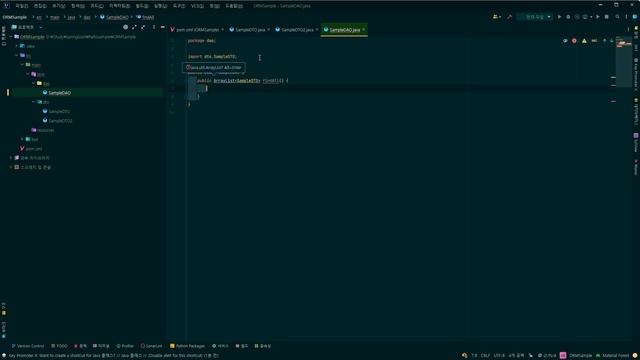Click the editor minimap on the right

click(624, 61)
